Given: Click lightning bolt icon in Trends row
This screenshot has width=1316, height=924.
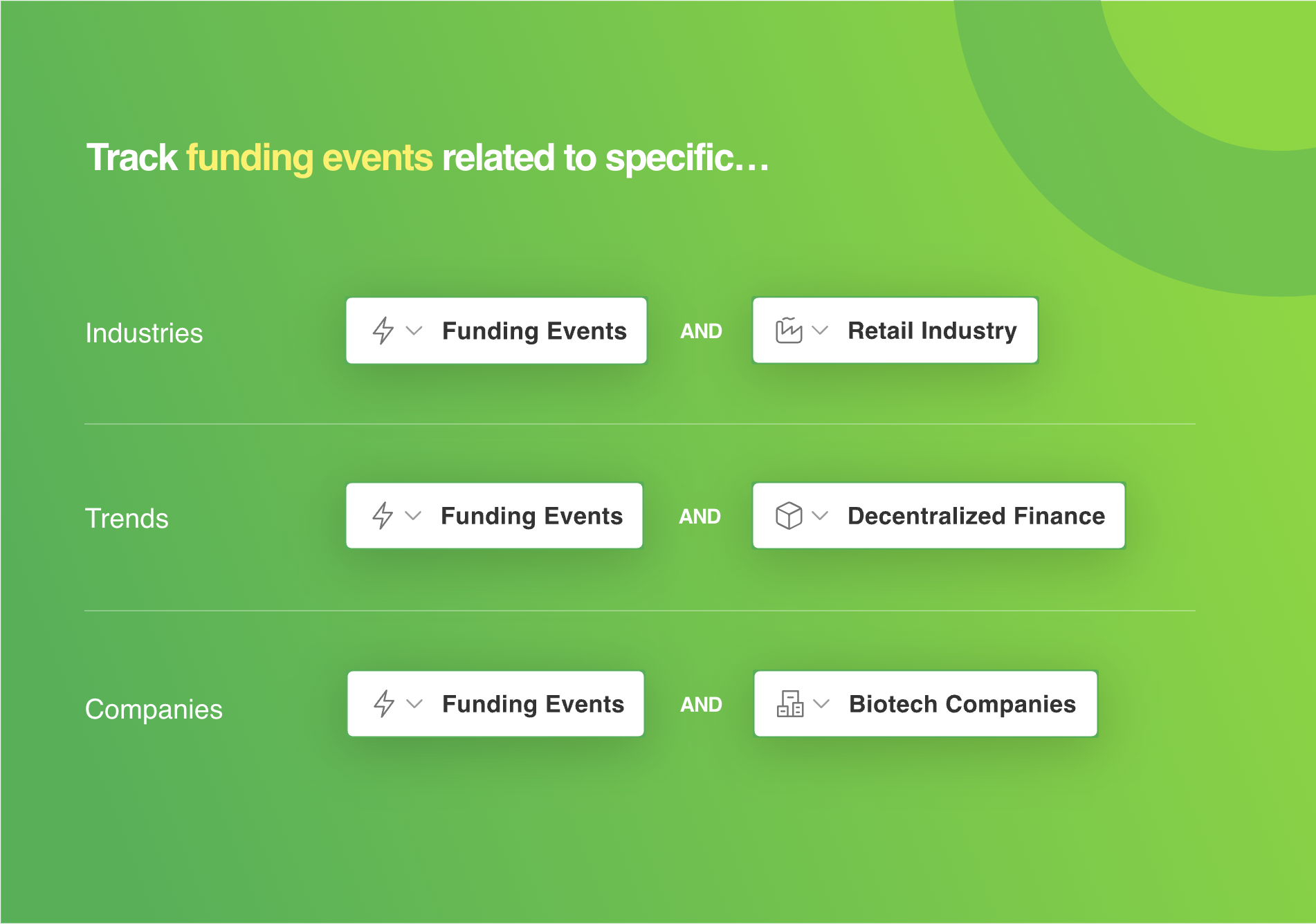Looking at the screenshot, I should click(x=382, y=516).
